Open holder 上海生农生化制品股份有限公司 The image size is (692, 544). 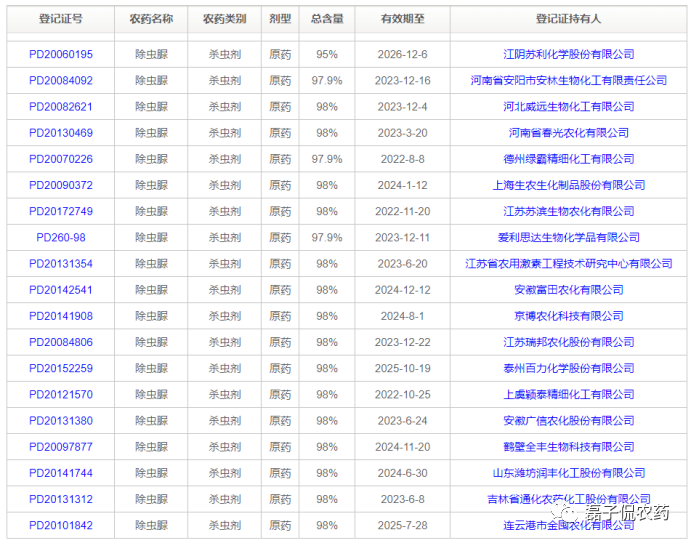pos(568,185)
